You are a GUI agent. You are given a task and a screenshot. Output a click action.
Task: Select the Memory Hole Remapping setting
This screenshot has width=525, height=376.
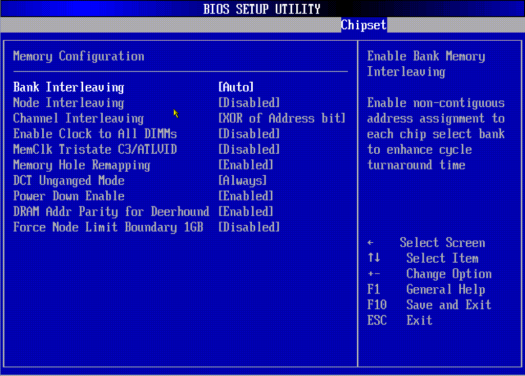(82, 165)
